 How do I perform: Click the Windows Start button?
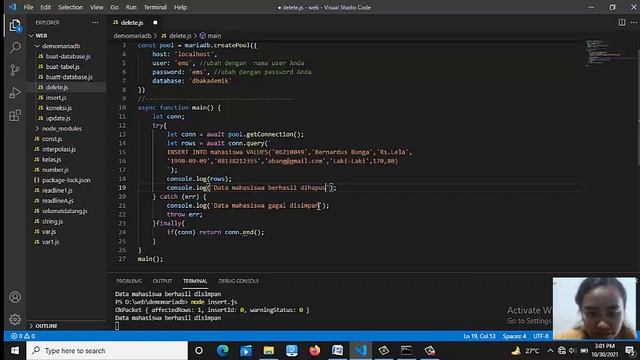pyautogui.click(x=15, y=351)
